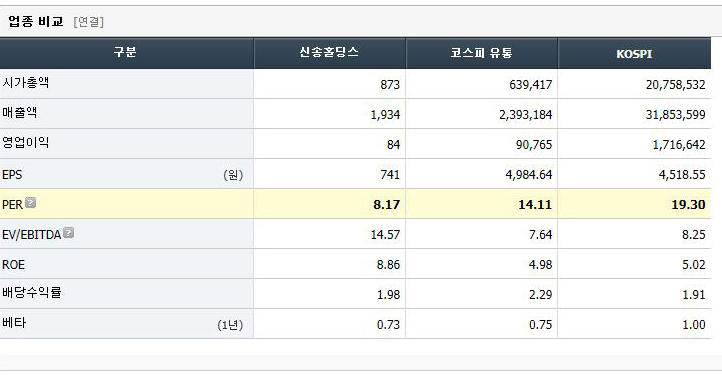Select the 배당수익률 row label
The height and width of the screenshot is (375, 722).
pyautogui.click(x=32, y=293)
